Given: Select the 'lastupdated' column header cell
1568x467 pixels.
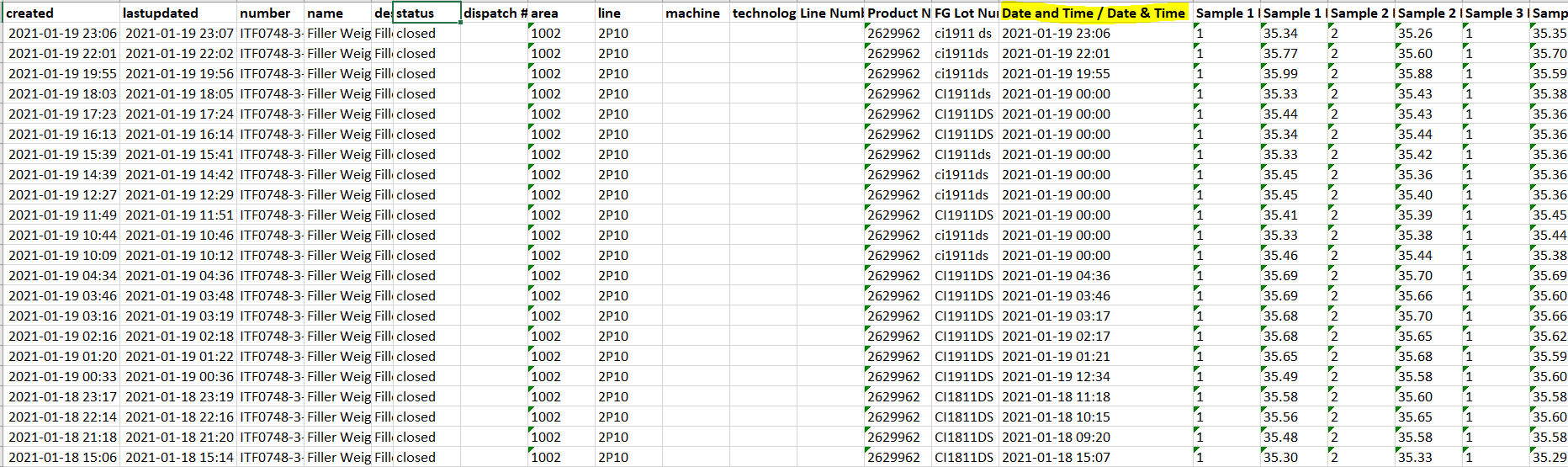Looking at the screenshot, I should (179, 13).
